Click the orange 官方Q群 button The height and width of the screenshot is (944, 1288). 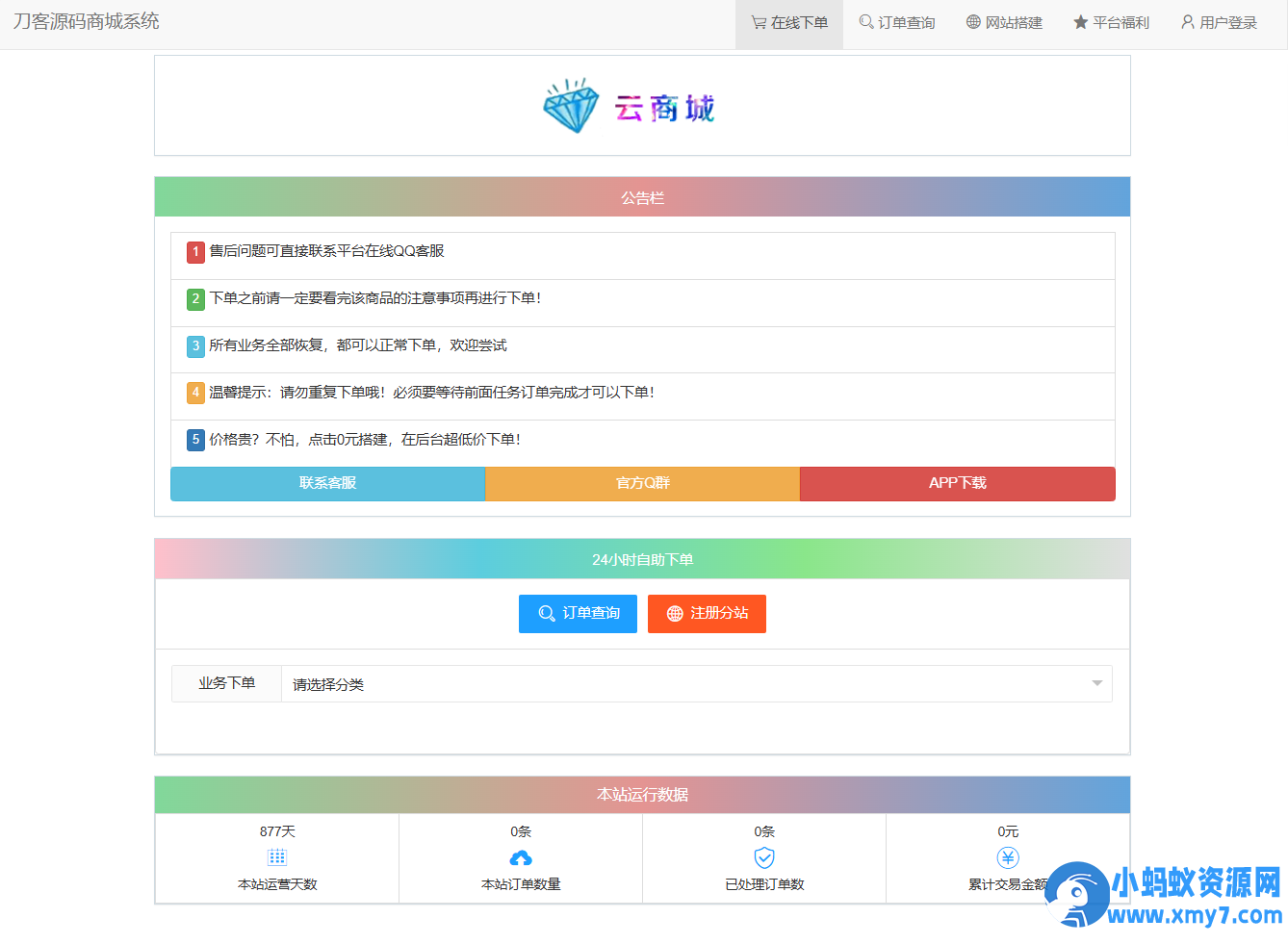click(642, 483)
